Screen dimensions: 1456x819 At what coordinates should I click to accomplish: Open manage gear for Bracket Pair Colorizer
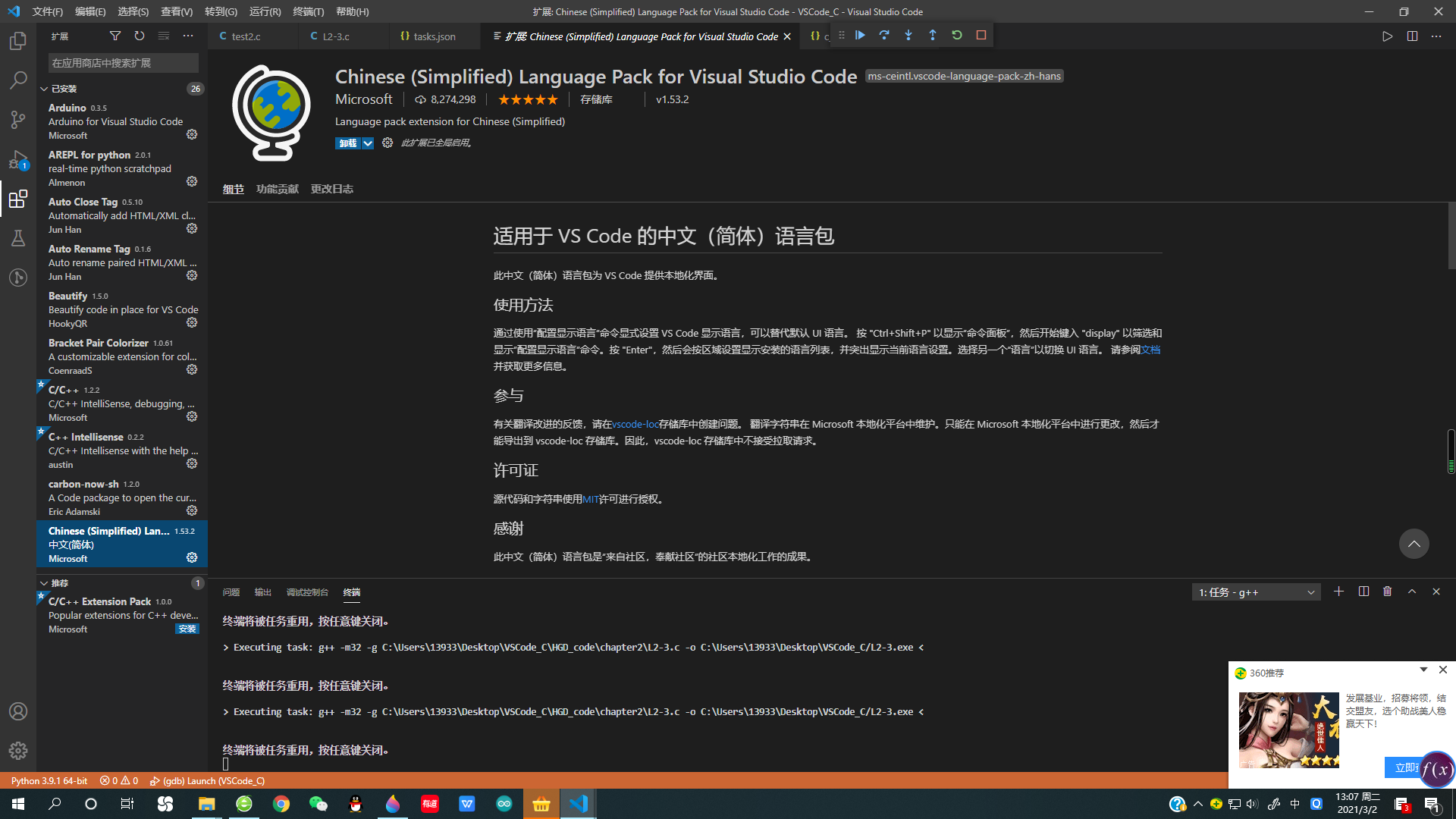tap(192, 369)
